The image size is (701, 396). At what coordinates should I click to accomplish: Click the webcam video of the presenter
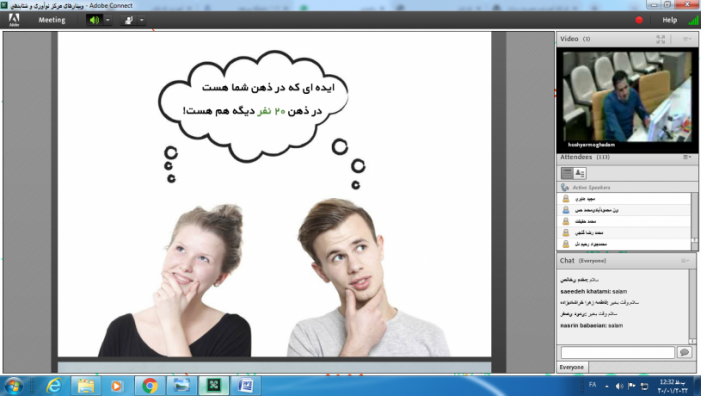tap(627, 97)
